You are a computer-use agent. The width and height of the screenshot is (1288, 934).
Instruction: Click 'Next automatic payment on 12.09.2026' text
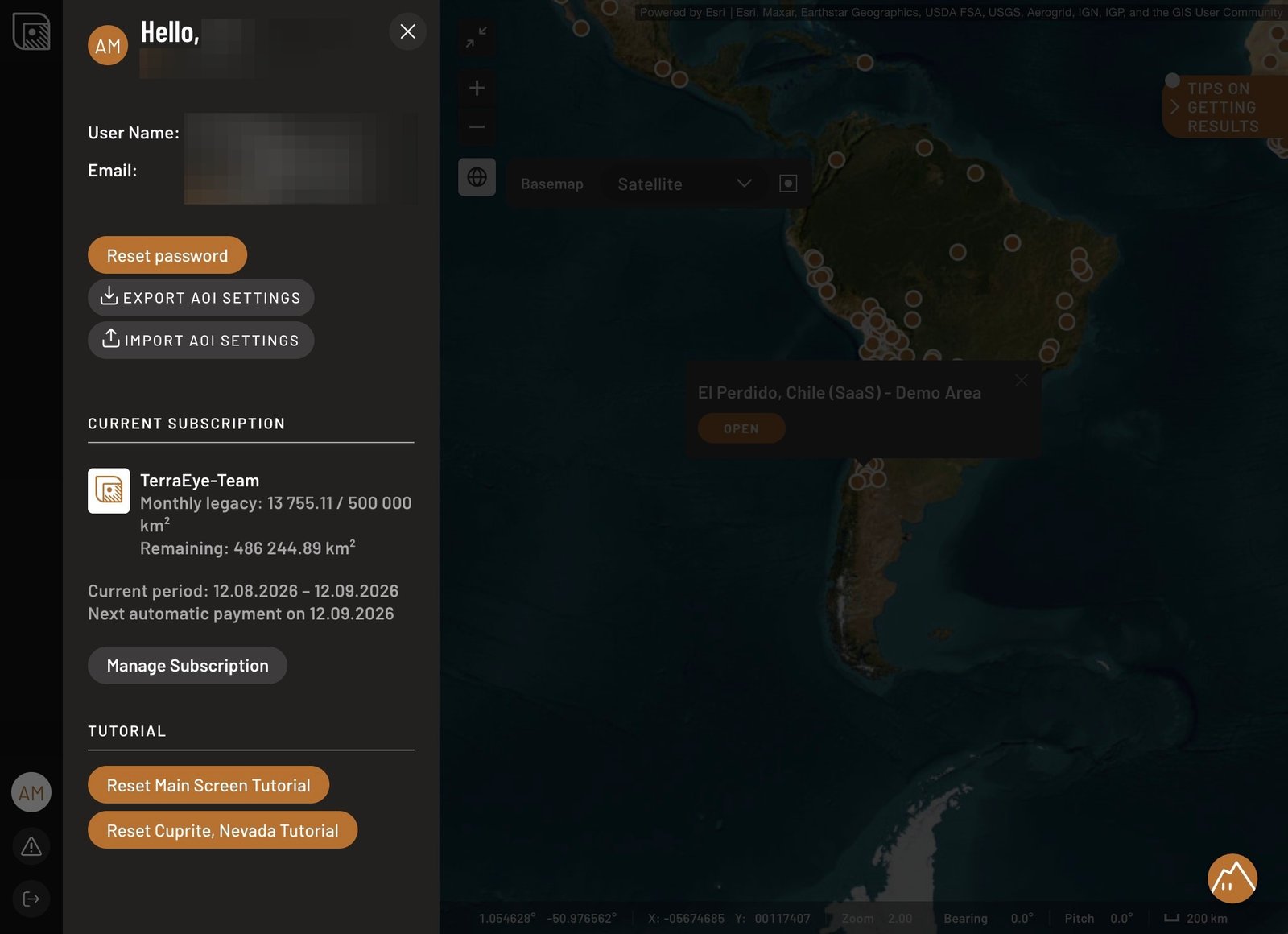tap(241, 614)
